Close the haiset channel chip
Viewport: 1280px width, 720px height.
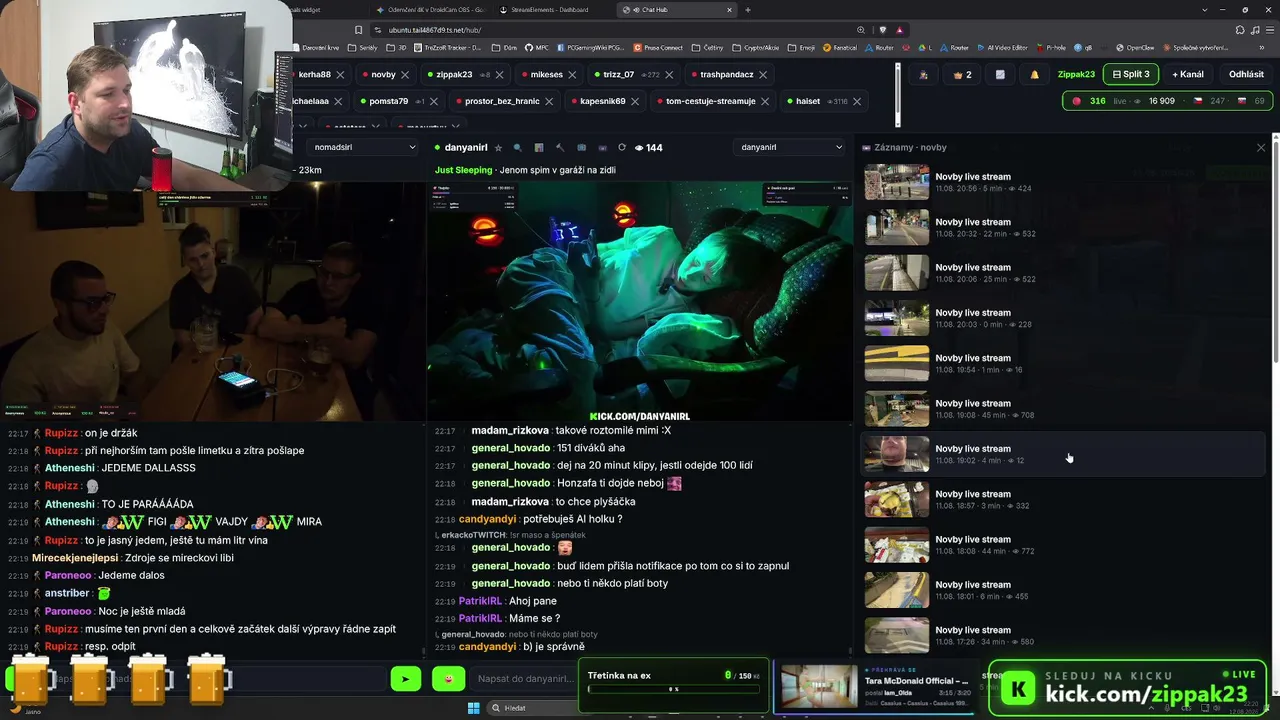click(857, 101)
